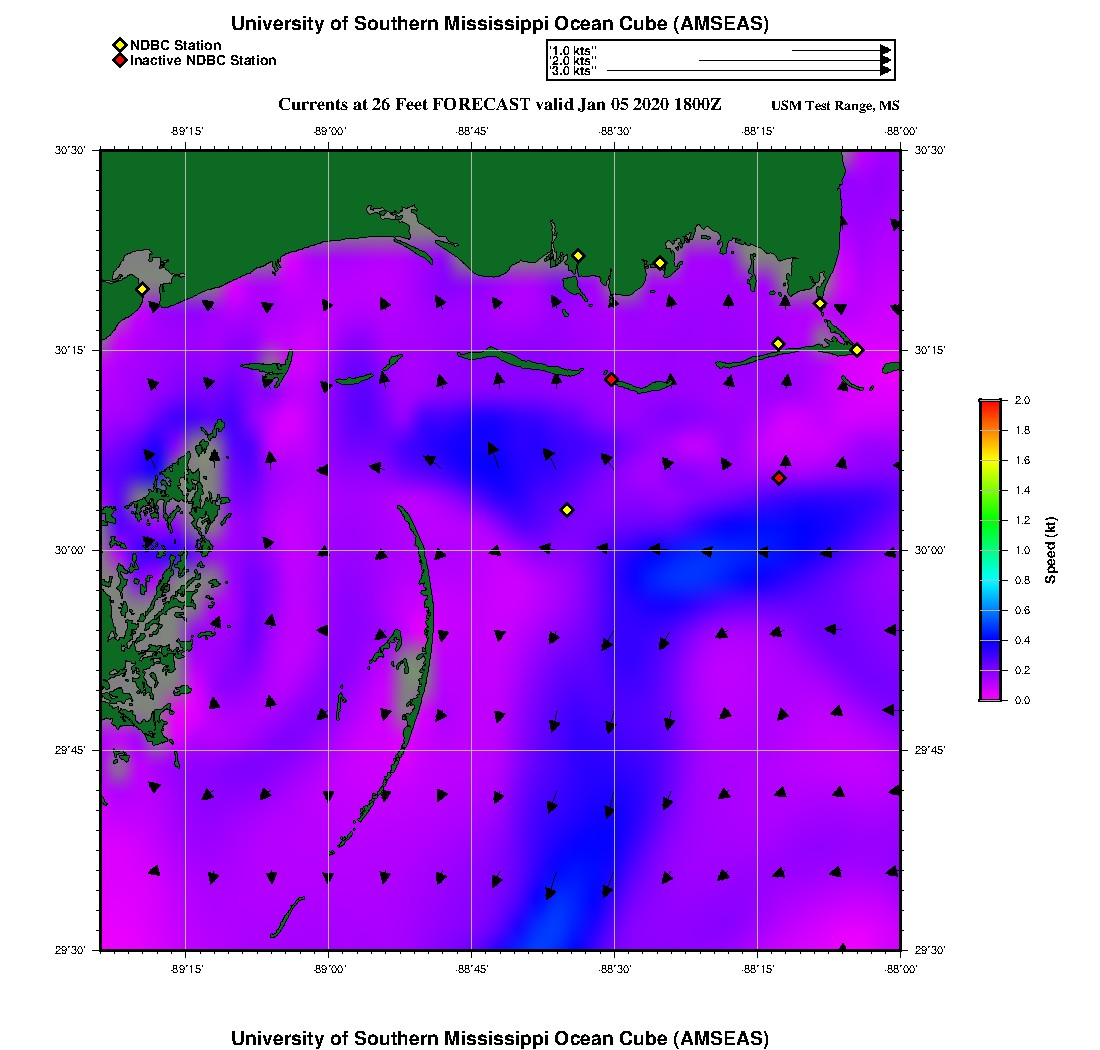Click the 1.0 kts reference arrow in scale legend
Image resolution: width=1100 pixels, height=1050 pixels.
840,50
